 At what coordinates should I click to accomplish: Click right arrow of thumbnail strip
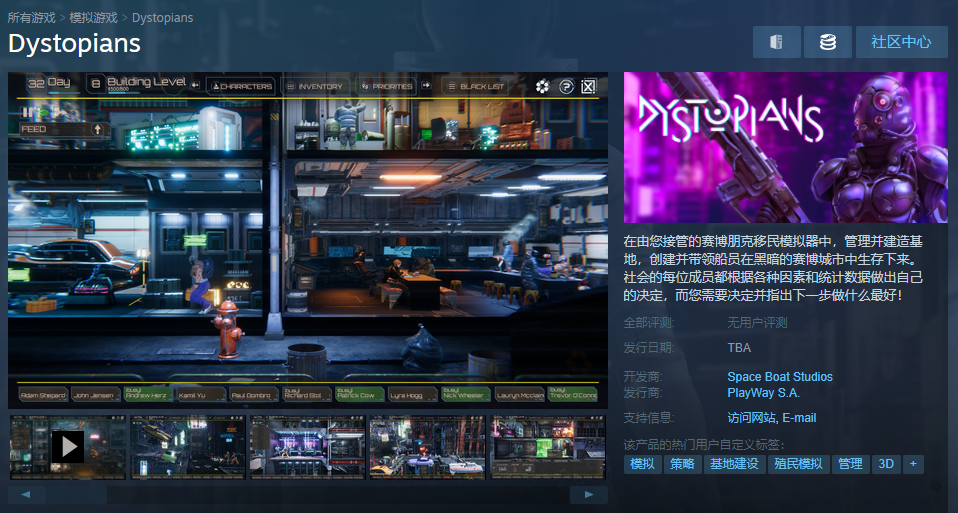coord(589,495)
